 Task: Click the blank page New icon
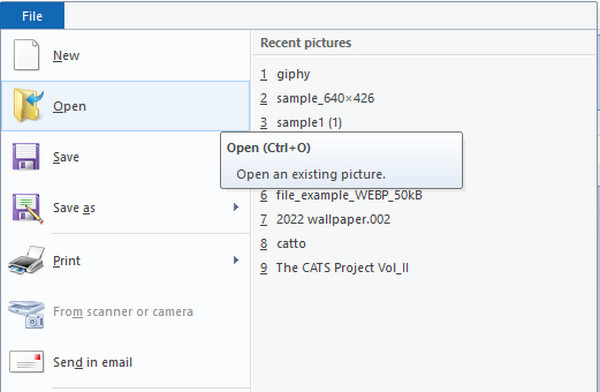tap(26, 55)
